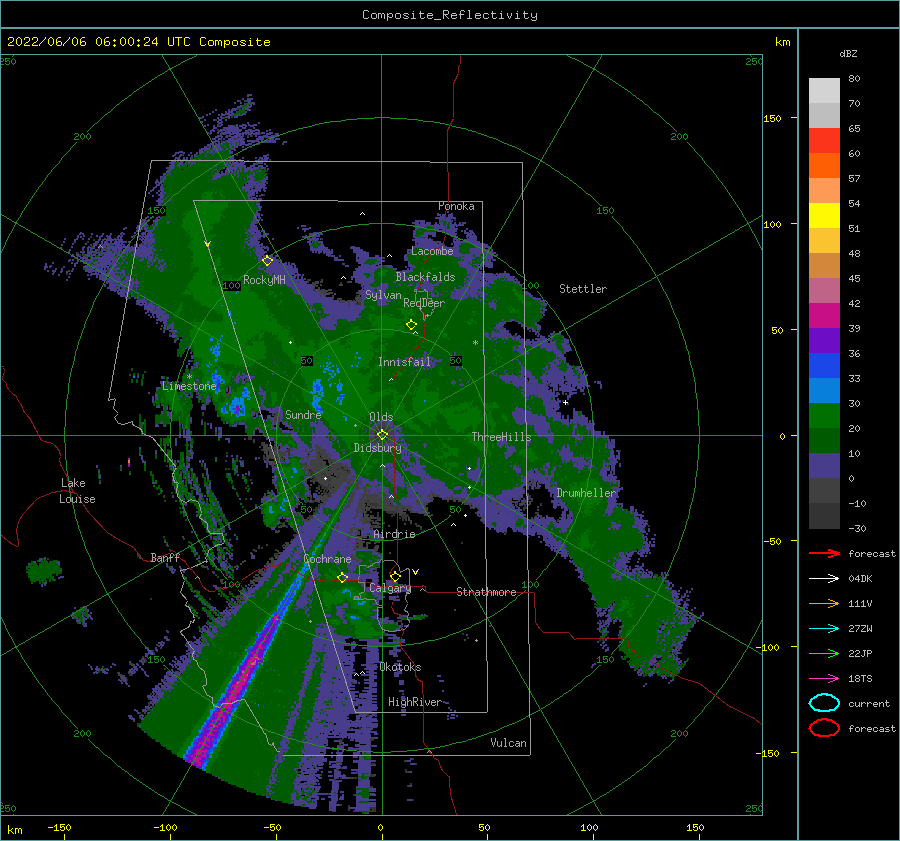The height and width of the screenshot is (841, 900).
Task: Click the -150 km tick on bottom axis
Action: tap(59, 827)
